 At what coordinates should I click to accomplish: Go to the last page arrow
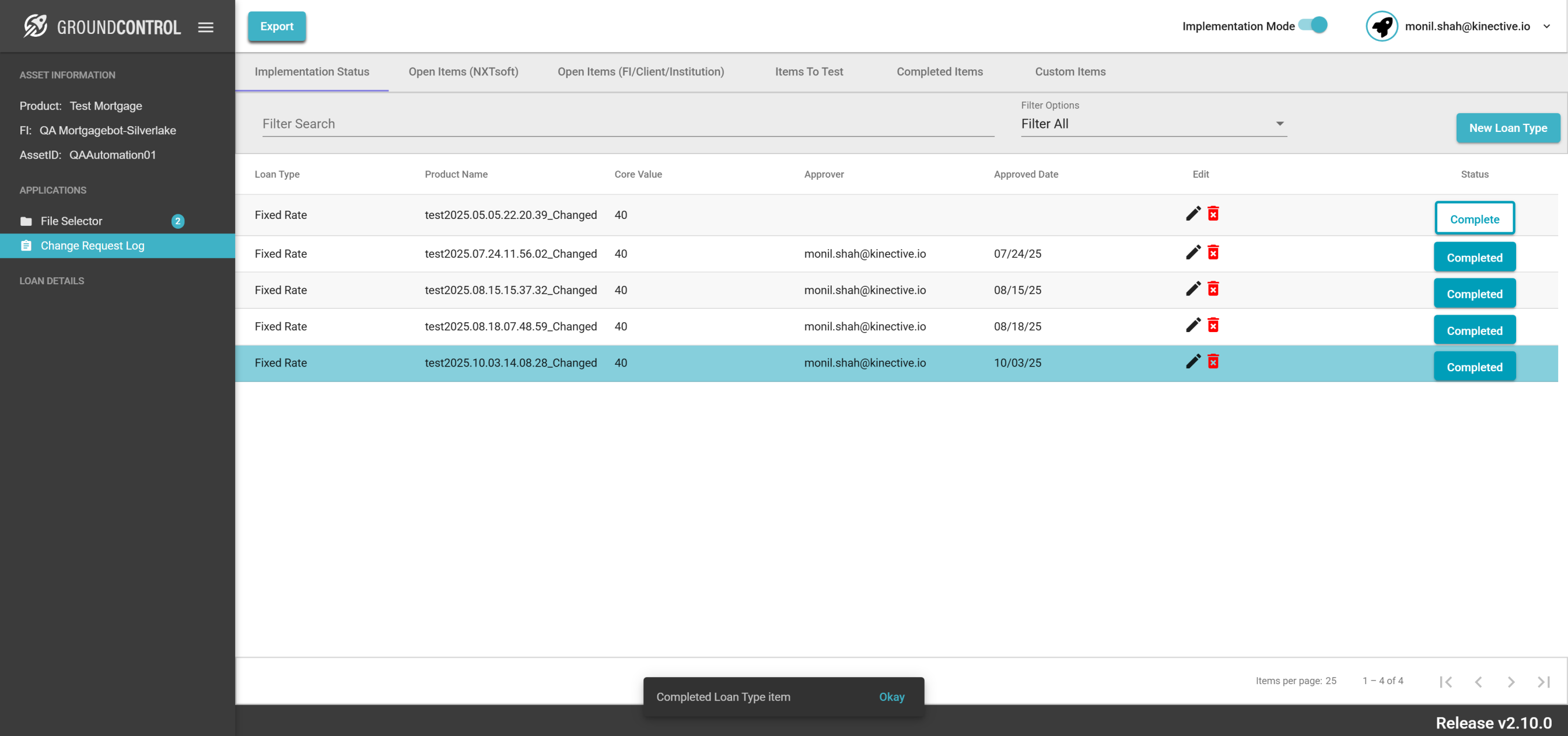tap(1543, 682)
